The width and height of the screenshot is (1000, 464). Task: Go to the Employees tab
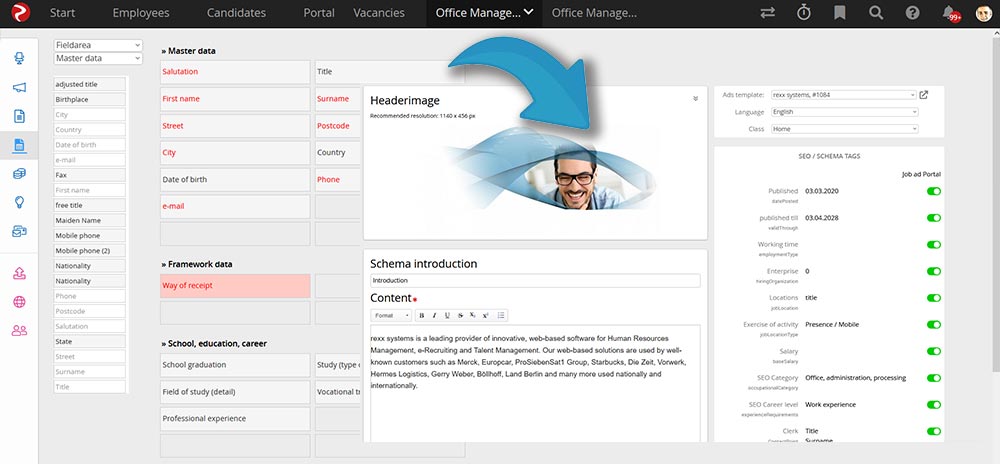point(141,13)
